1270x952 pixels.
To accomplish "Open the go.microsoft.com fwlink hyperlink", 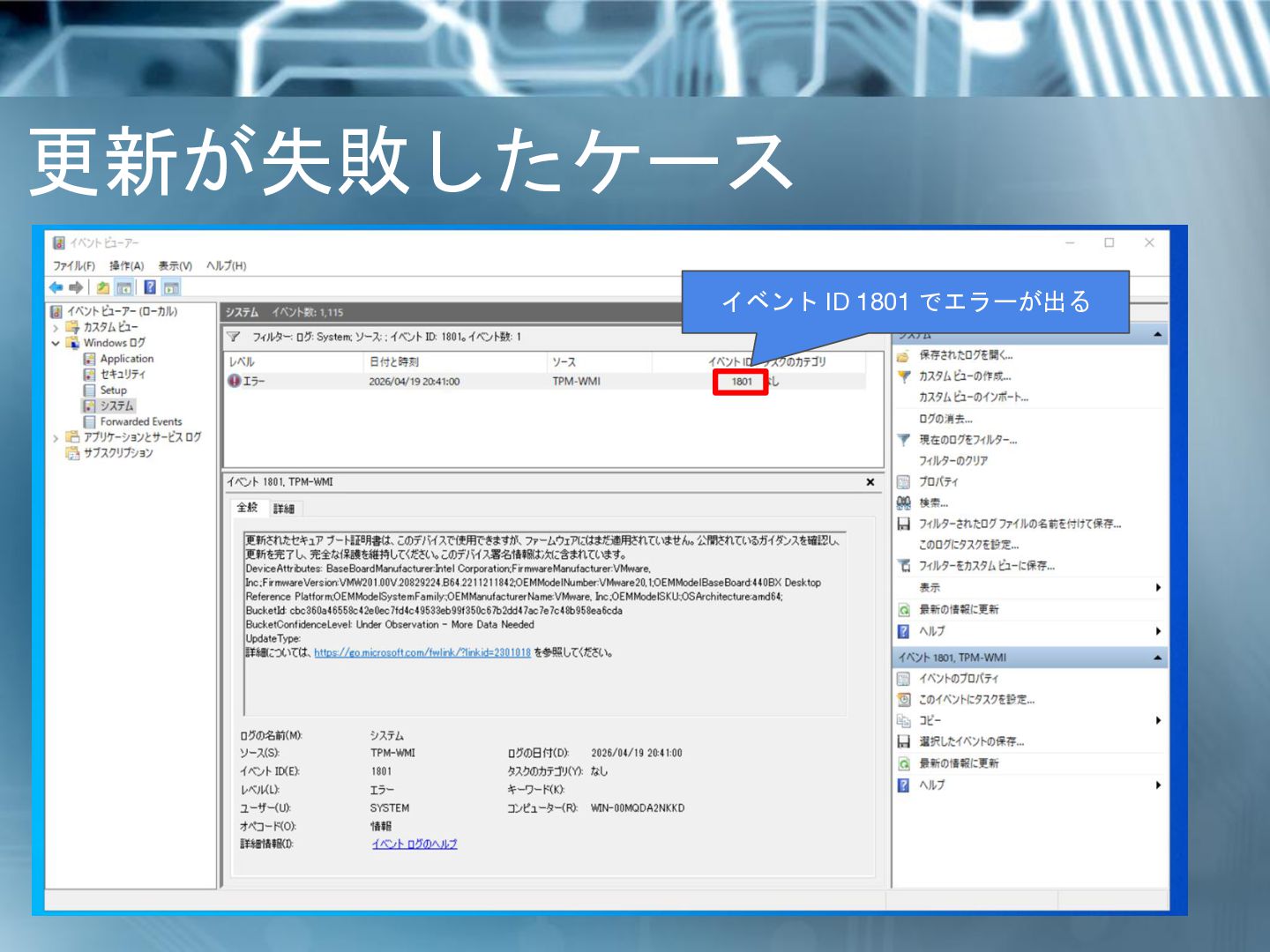I will pos(422,653).
